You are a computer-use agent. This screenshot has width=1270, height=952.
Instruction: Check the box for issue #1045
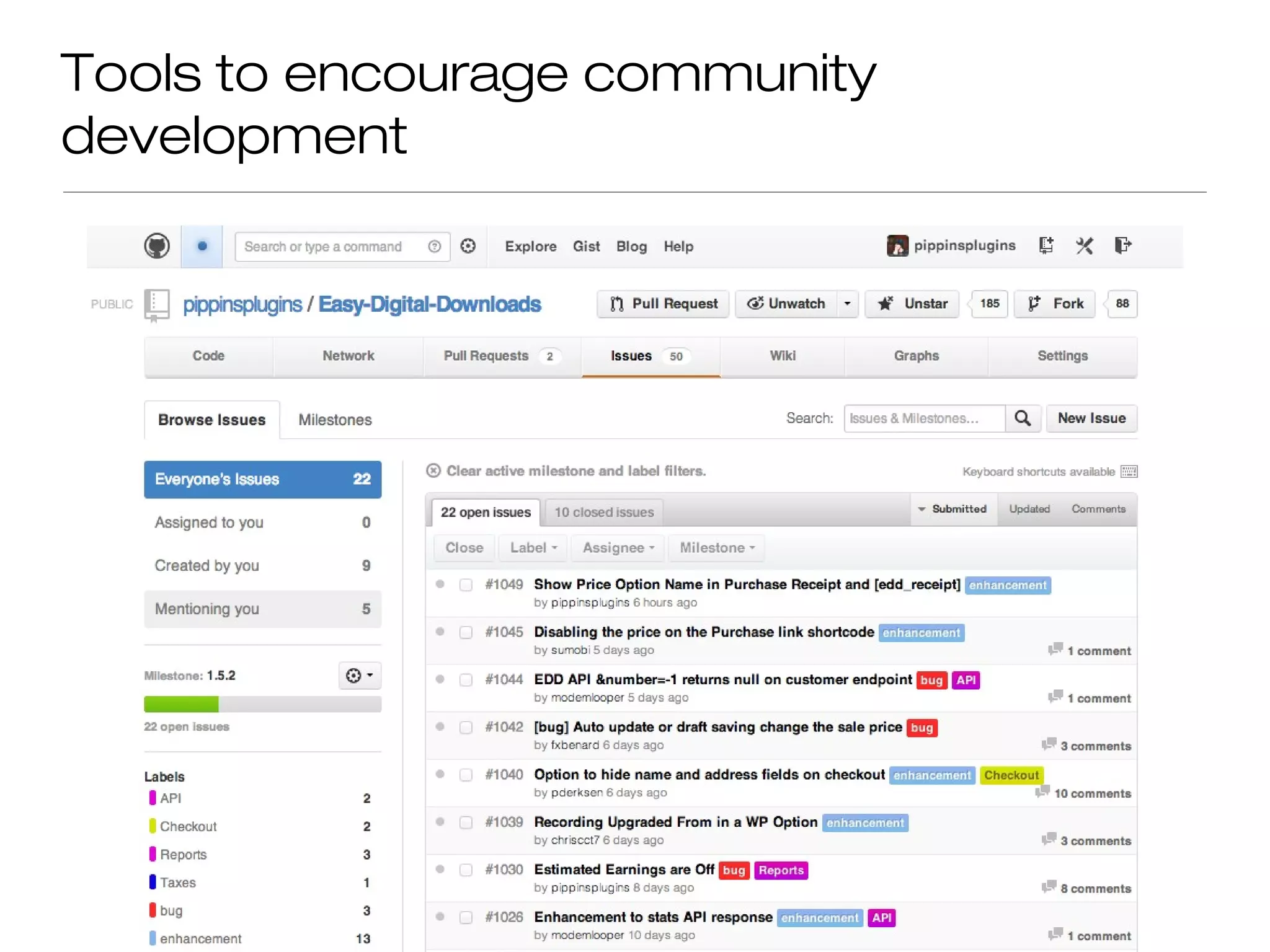[x=466, y=632]
